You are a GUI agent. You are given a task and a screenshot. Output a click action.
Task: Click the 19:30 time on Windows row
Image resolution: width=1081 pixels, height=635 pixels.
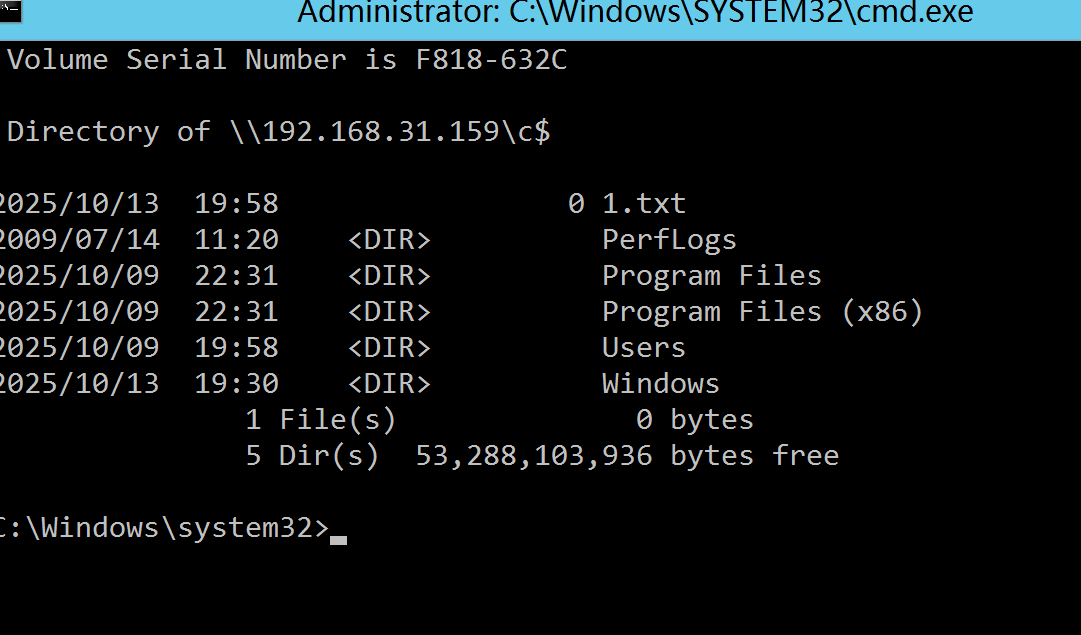point(236,384)
